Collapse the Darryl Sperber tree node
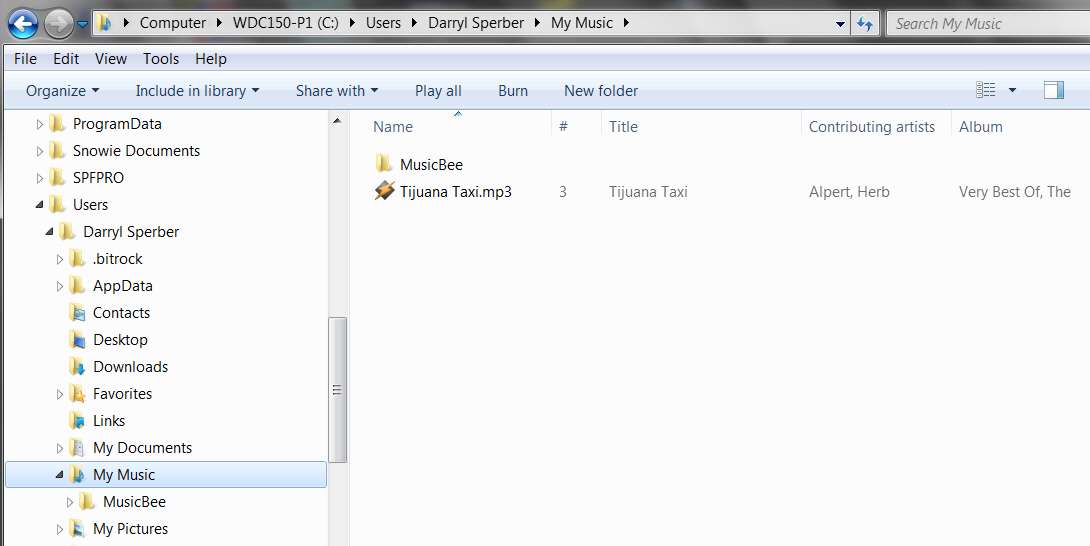This screenshot has width=1090, height=546. click(x=49, y=232)
